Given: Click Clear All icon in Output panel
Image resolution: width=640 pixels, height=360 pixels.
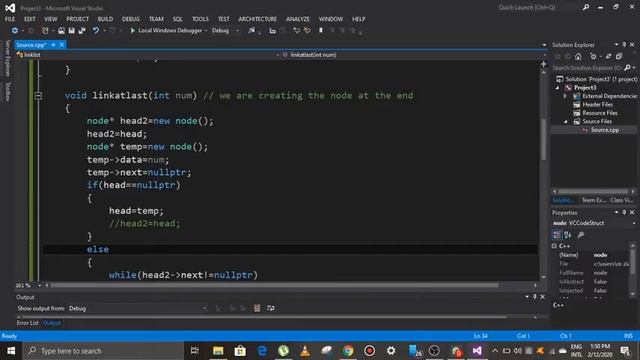Looking at the screenshot, I should click(x=257, y=308).
